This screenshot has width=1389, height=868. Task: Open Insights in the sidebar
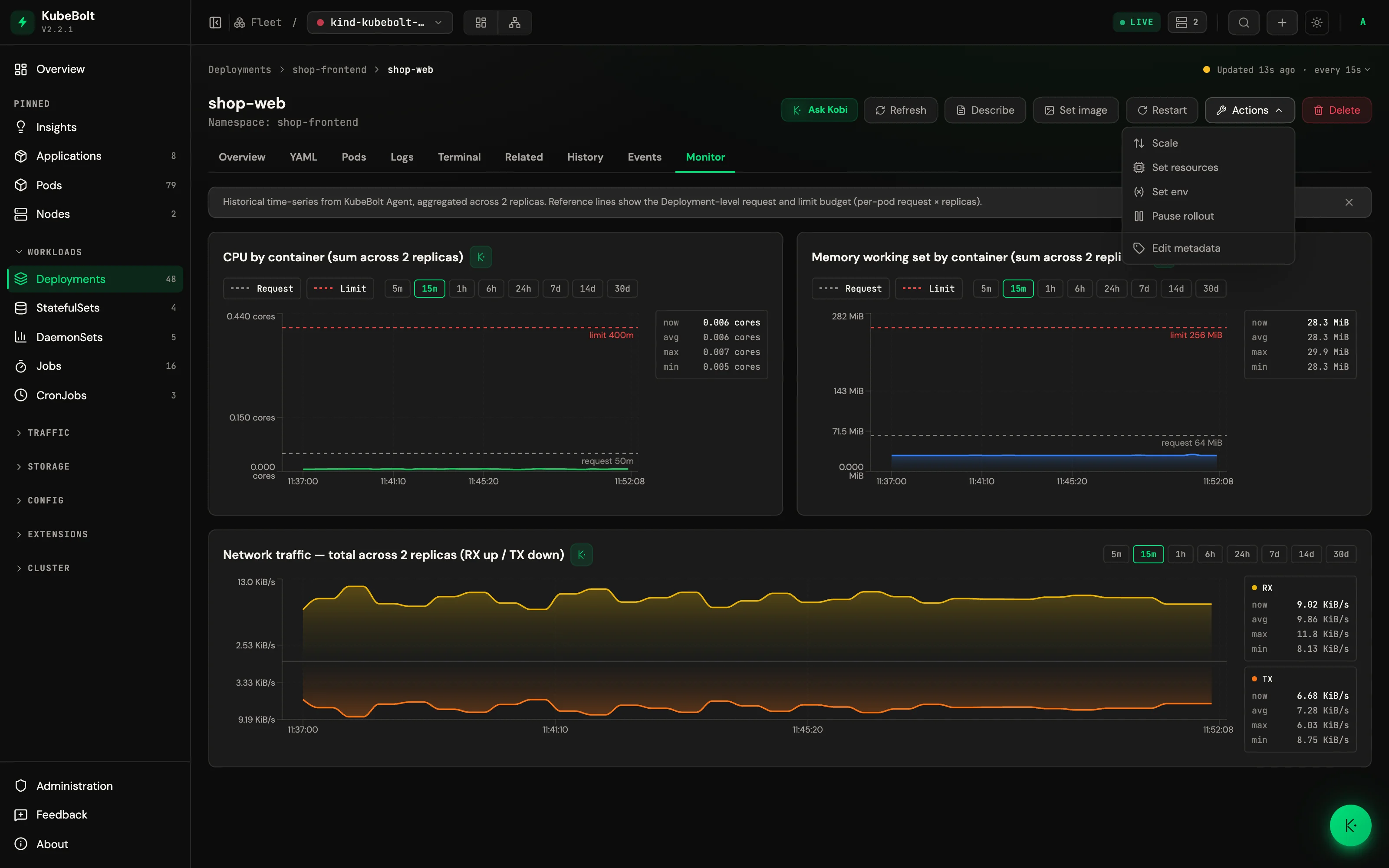(95, 127)
